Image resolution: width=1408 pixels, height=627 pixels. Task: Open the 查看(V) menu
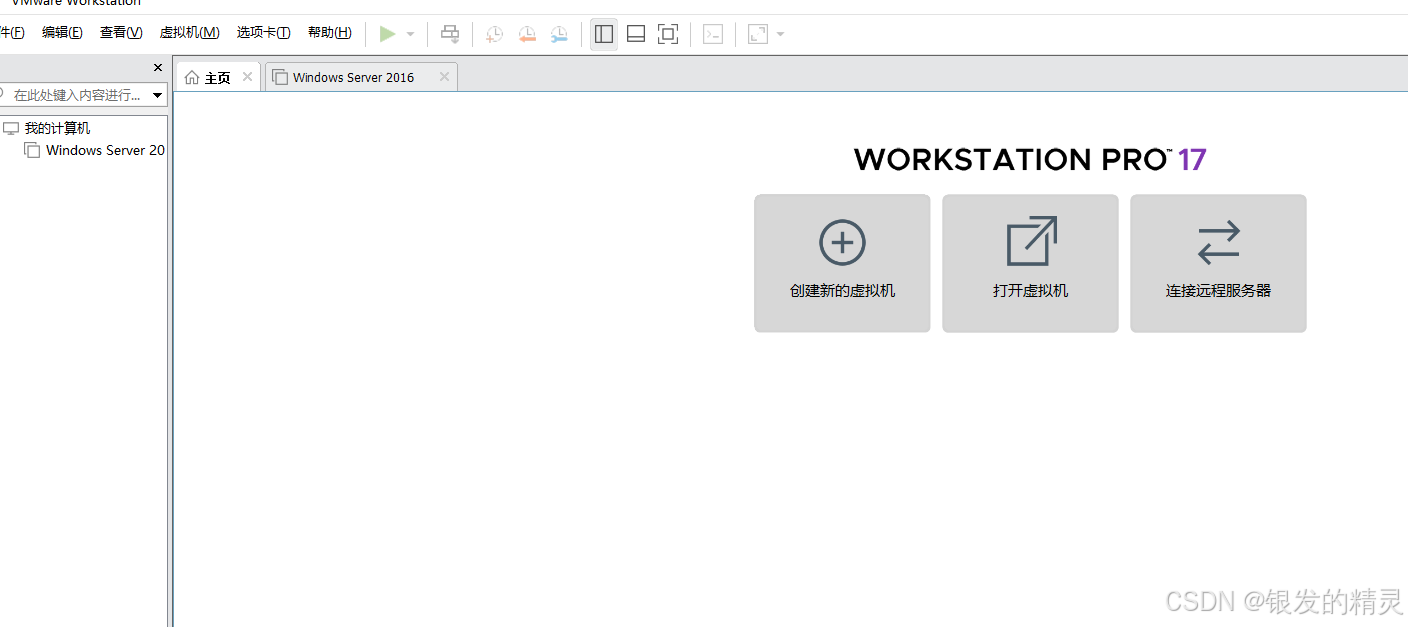121,33
